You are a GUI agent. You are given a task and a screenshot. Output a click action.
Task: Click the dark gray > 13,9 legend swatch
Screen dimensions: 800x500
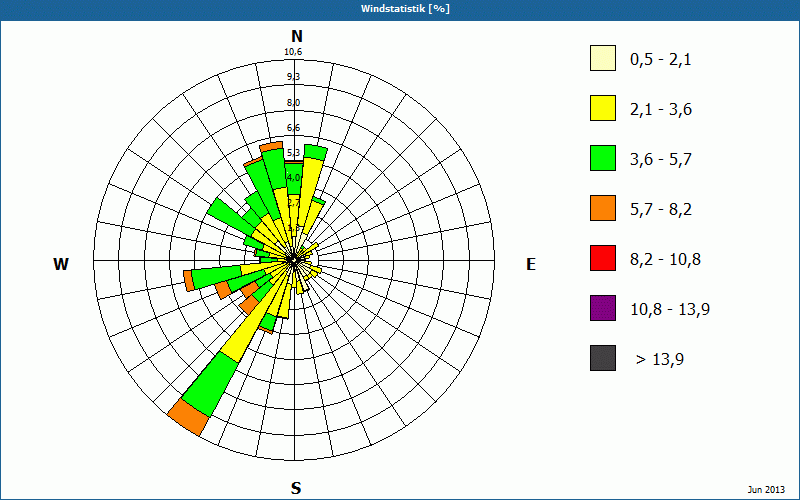point(603,358)
